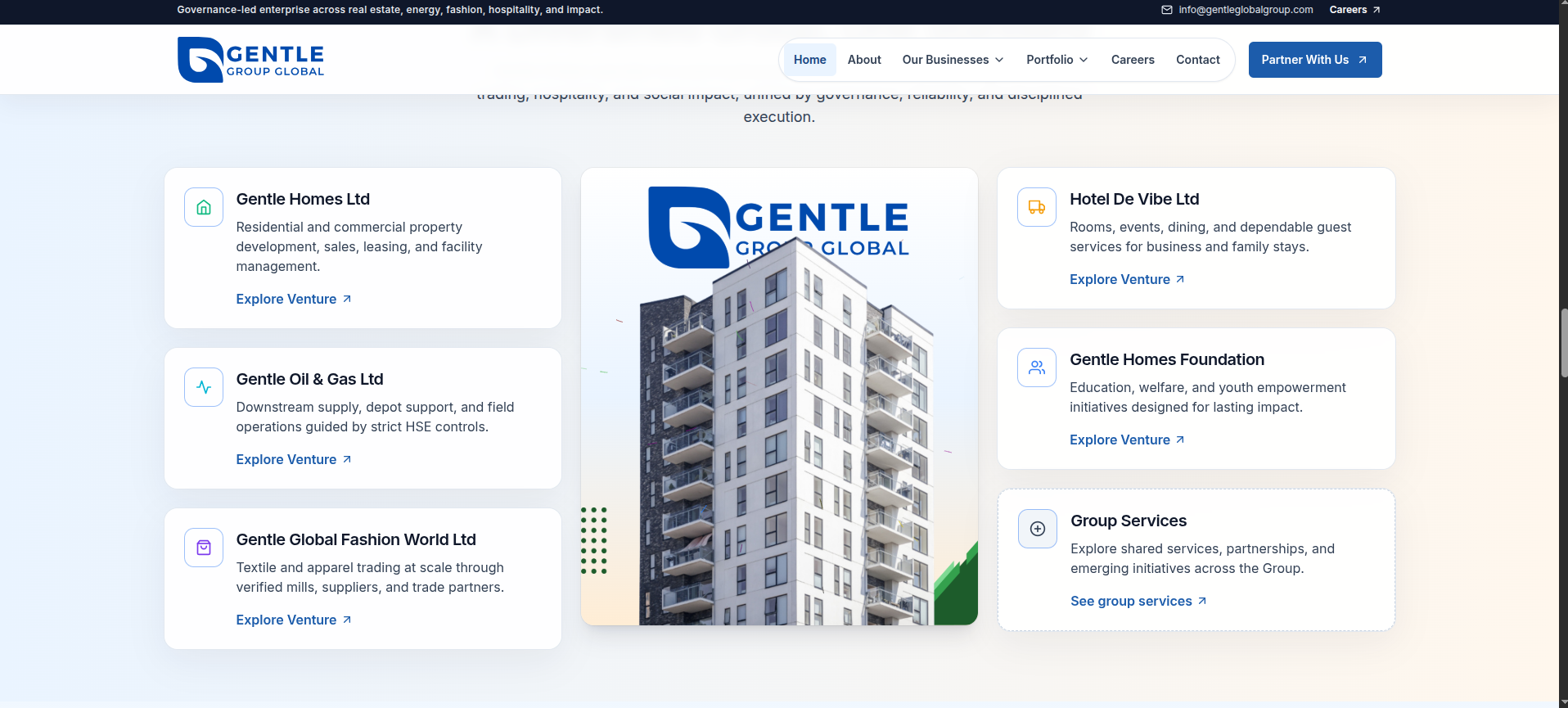Click the plus-circle icon for Group Services
Viewport: 1568px width, 708px height.
point(1038,529)
